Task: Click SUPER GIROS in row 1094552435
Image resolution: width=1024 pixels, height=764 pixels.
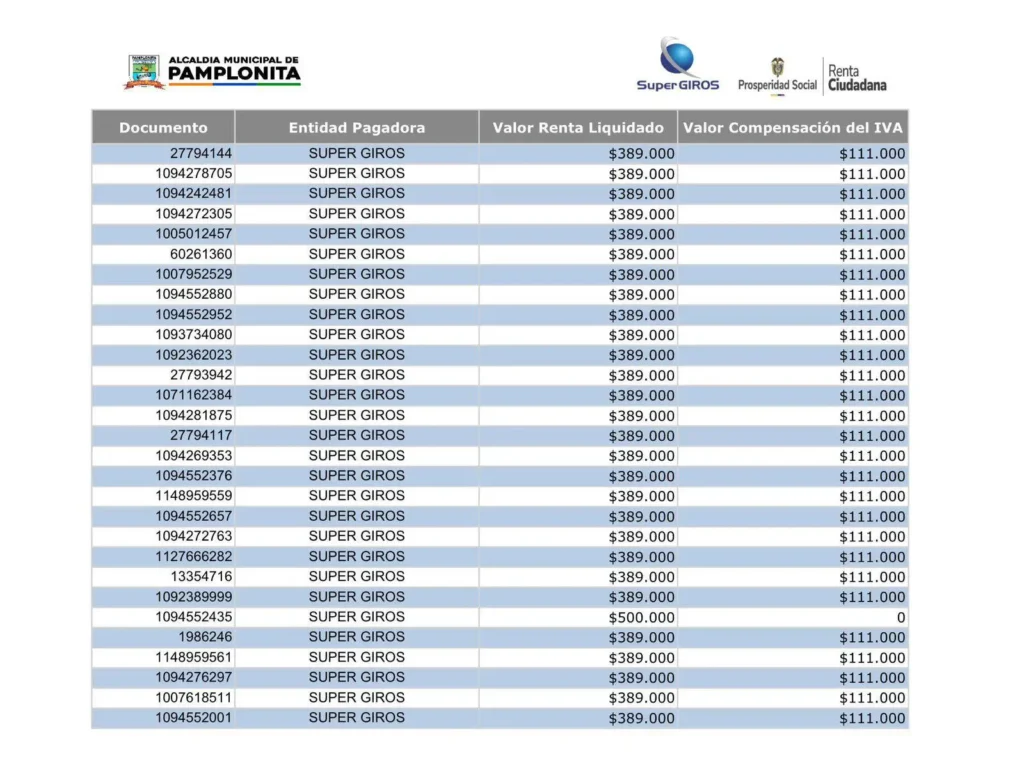Action: 357,617
